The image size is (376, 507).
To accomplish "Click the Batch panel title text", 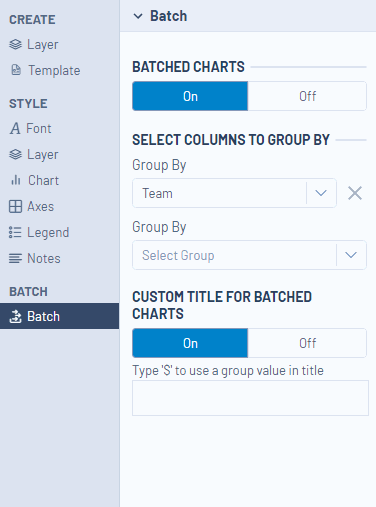I will 168,16.
